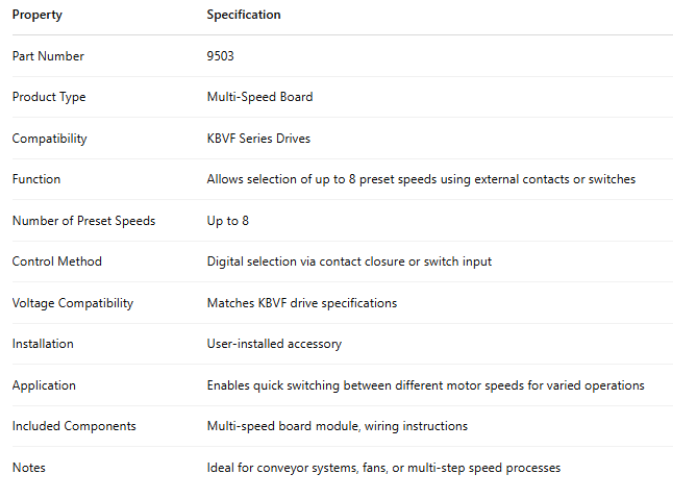Click the Up to 8 value
Viewport: 673px width, 500px height.
(228, 220)
